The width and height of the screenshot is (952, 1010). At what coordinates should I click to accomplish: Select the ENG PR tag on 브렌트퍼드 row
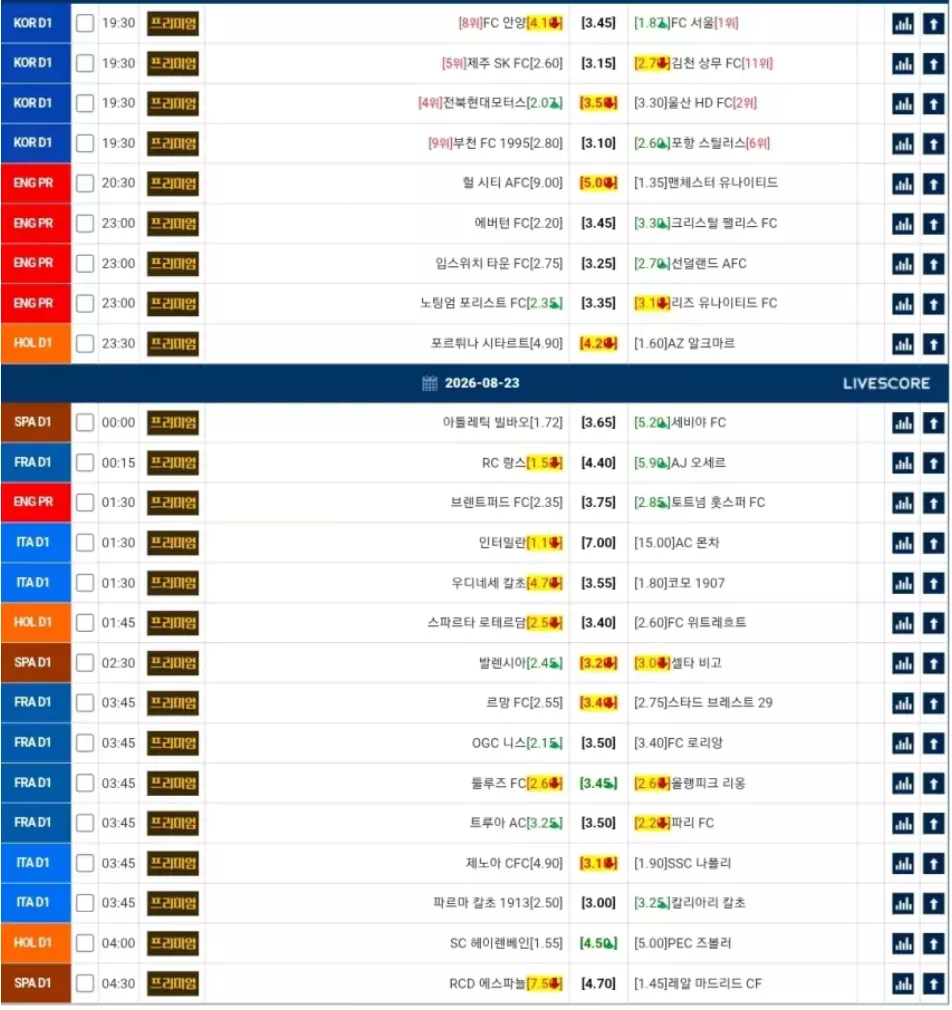[35, 504]
